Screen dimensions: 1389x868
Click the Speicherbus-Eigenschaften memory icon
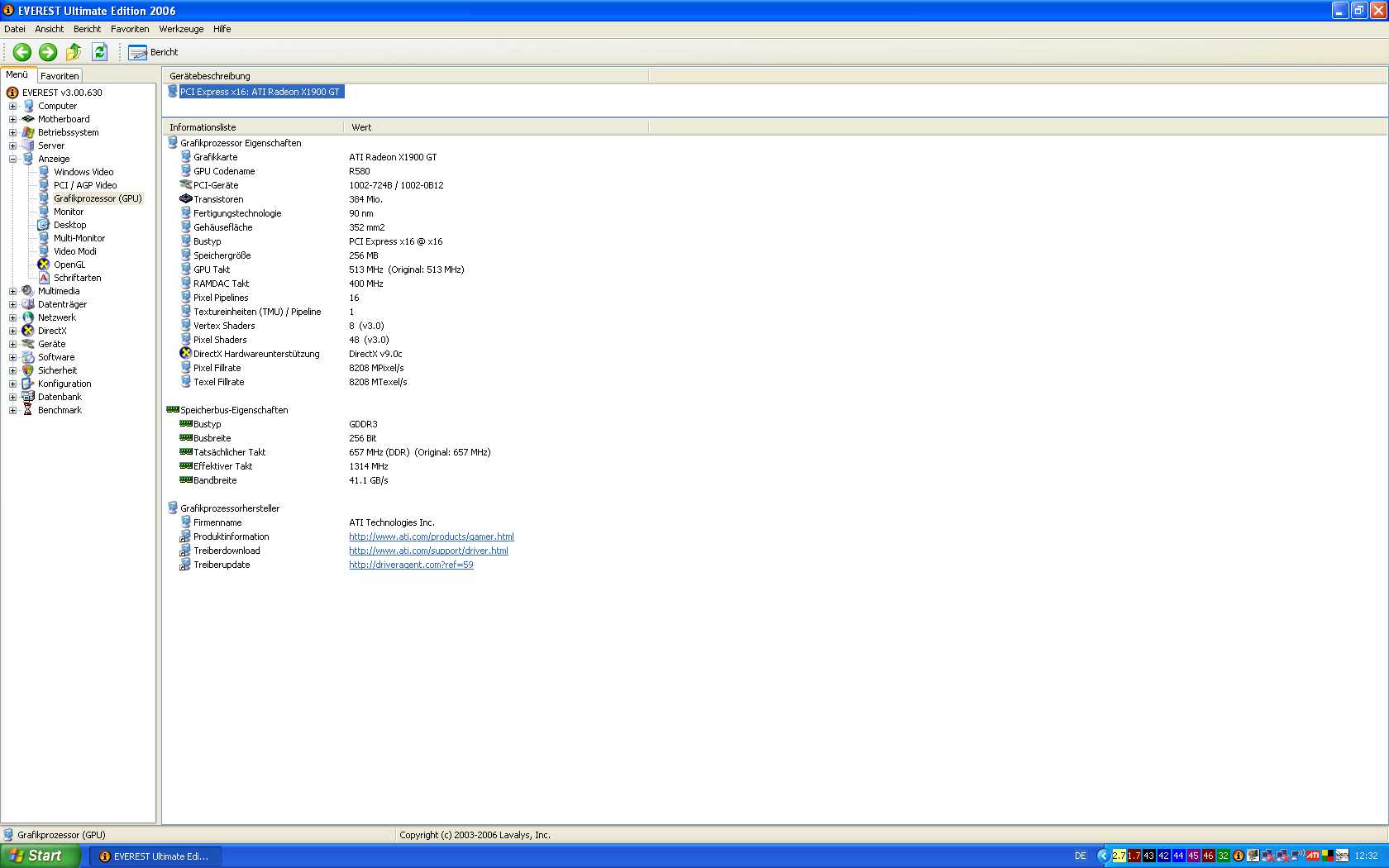point(173,409)
